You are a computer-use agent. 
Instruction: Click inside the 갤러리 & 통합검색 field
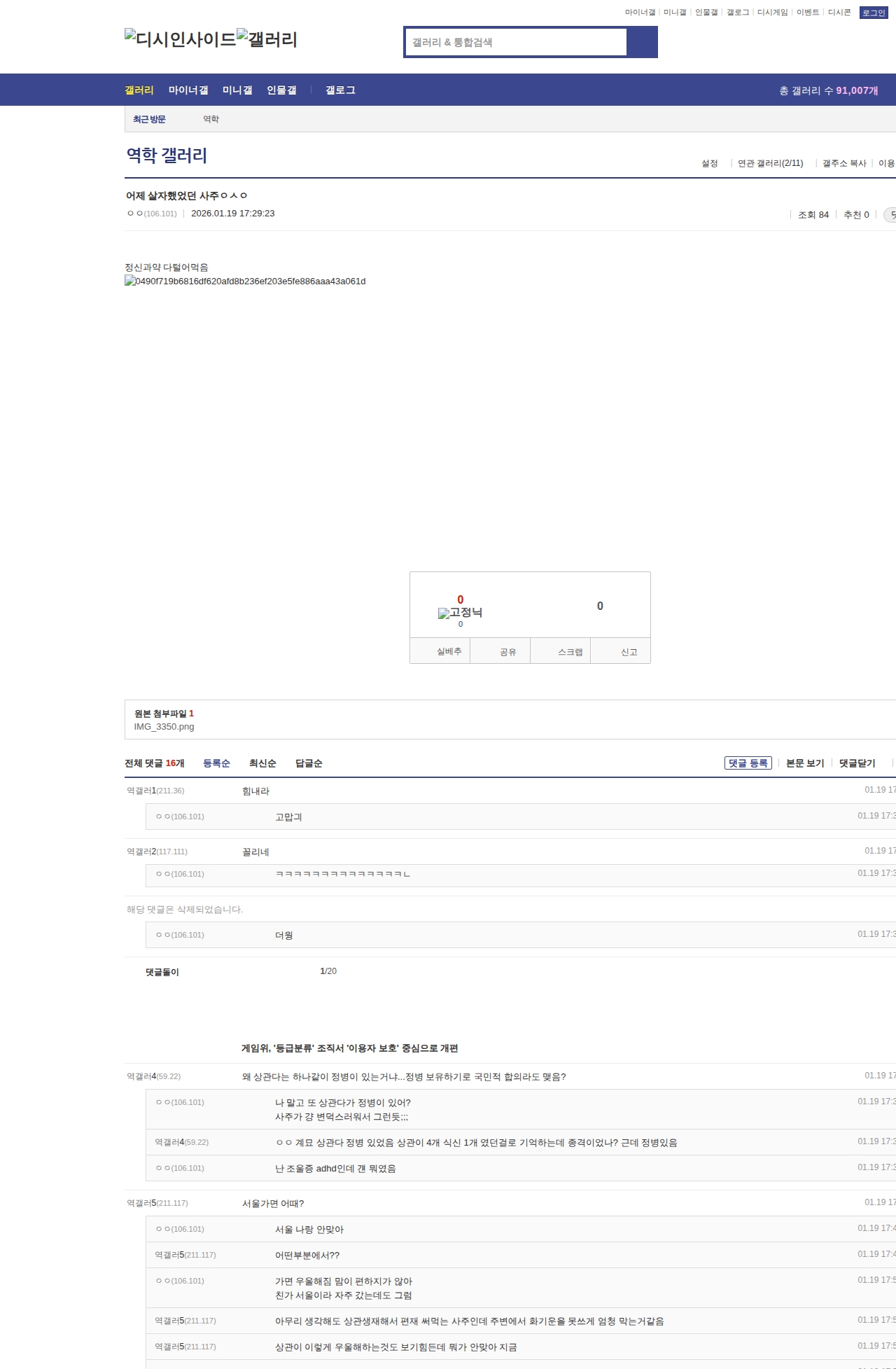[516, 42]
